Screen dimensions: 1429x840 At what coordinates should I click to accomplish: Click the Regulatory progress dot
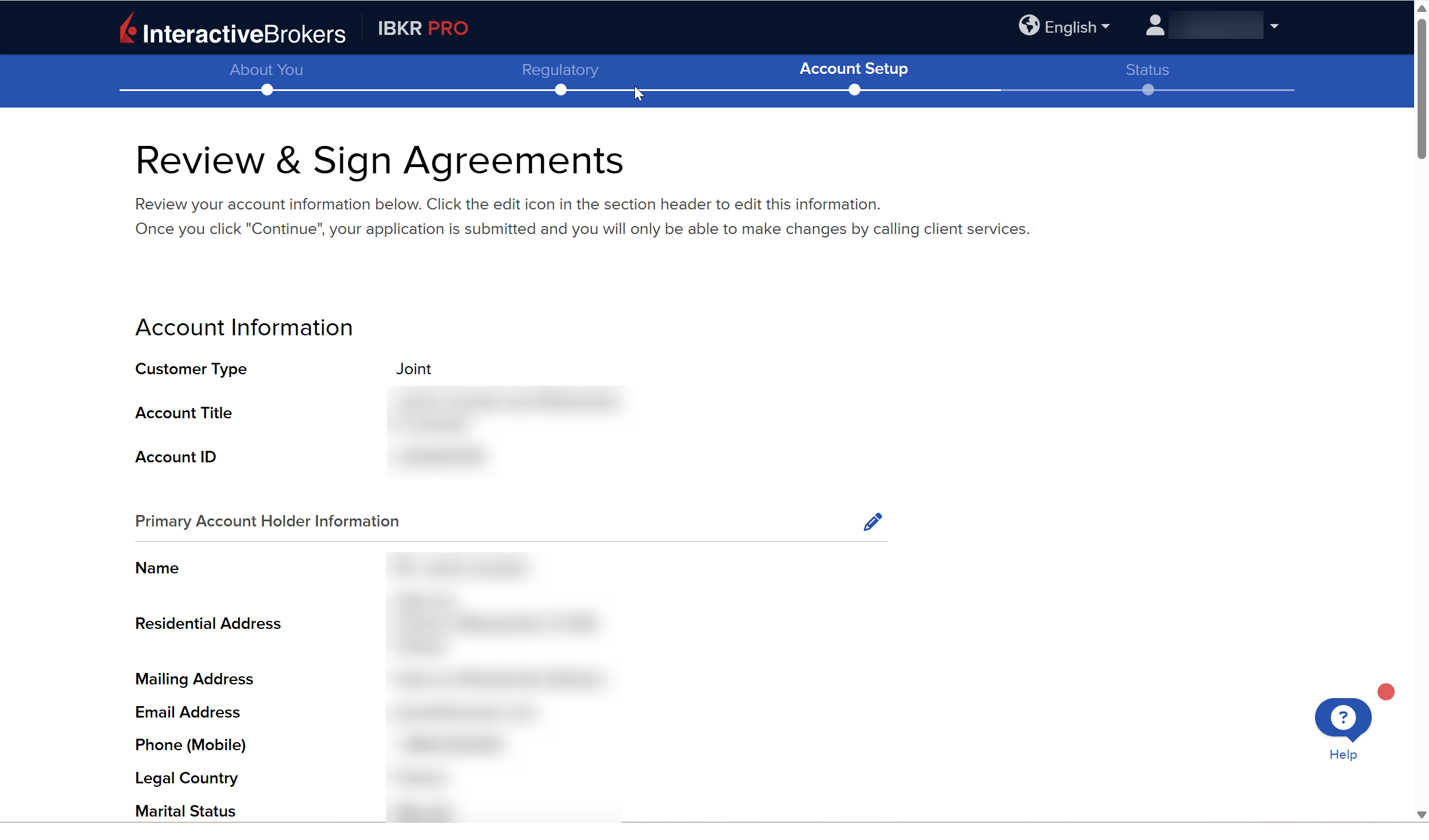coord(560,90)
